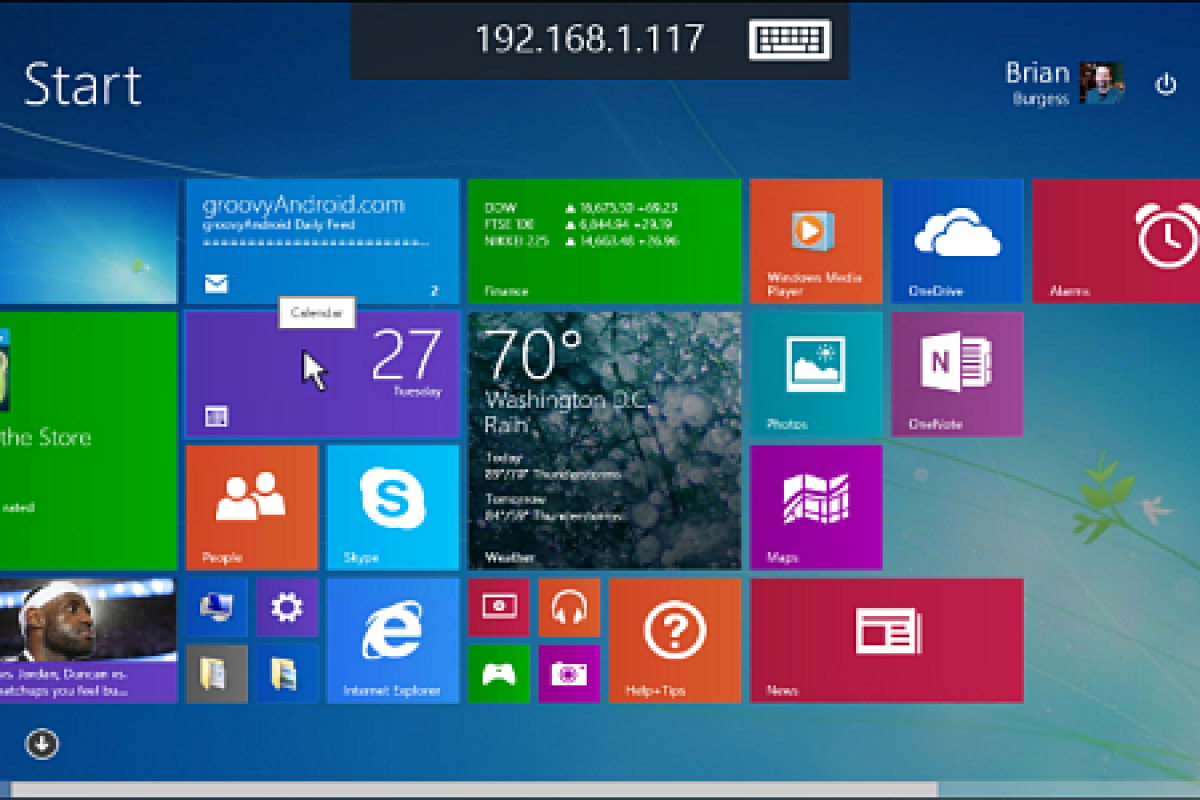
Task: Open Brian Burgess account picture
Action: coord(1101,83)
